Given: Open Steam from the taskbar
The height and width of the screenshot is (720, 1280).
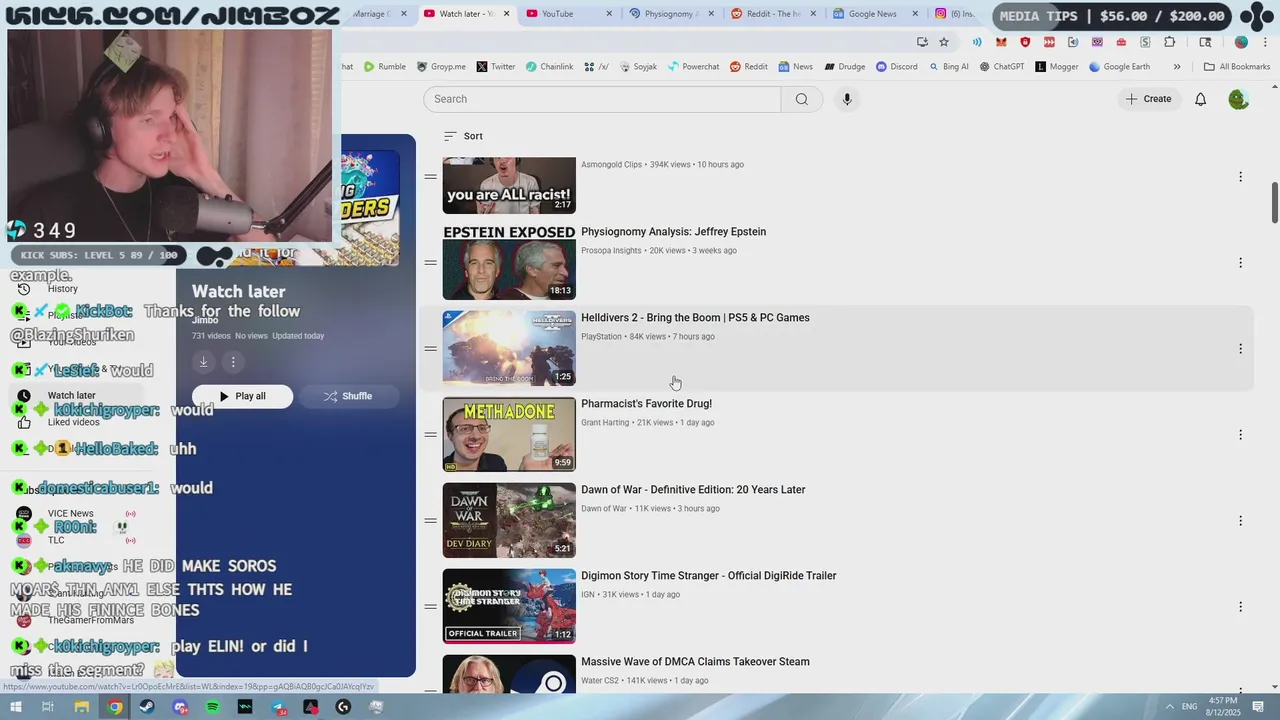Looking at the screenshot, I should 147,707.
